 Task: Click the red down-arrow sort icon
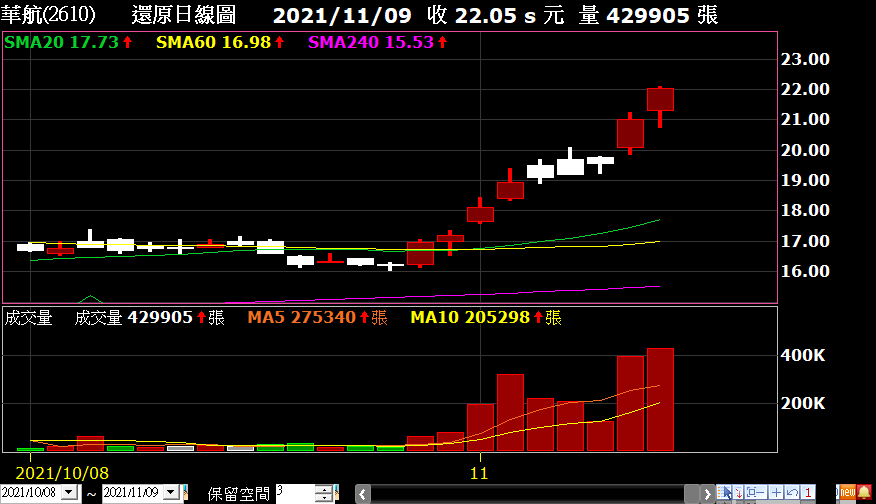coord(739,492)
